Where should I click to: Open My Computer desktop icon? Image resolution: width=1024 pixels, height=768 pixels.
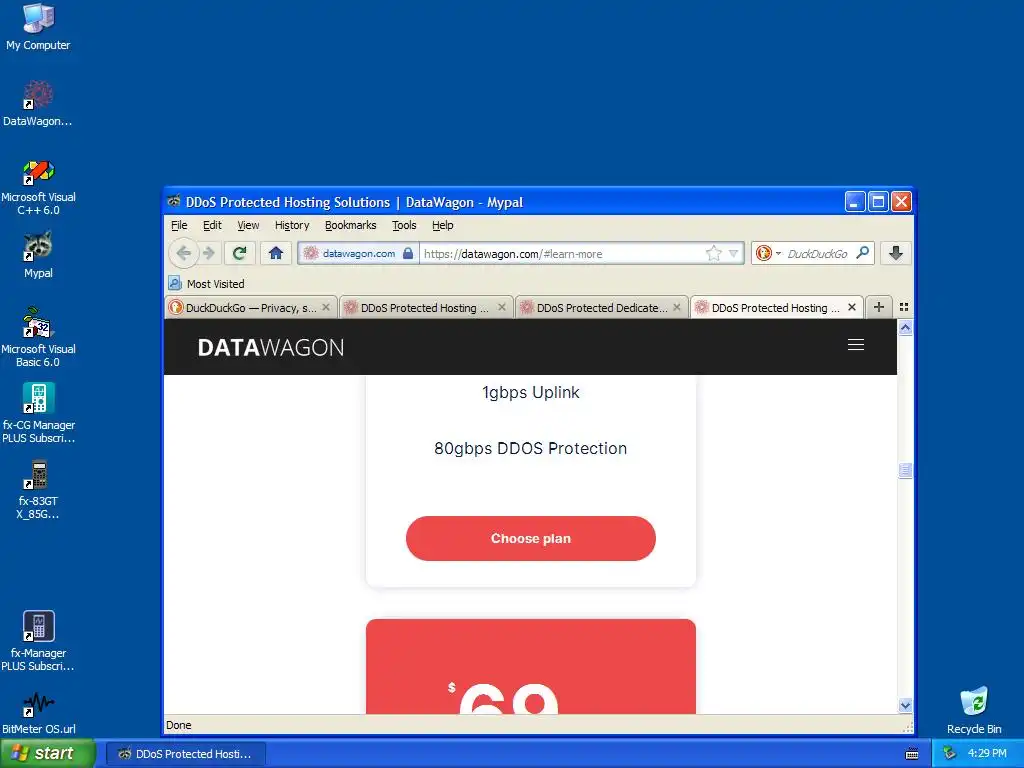click(x=38, y=27)
